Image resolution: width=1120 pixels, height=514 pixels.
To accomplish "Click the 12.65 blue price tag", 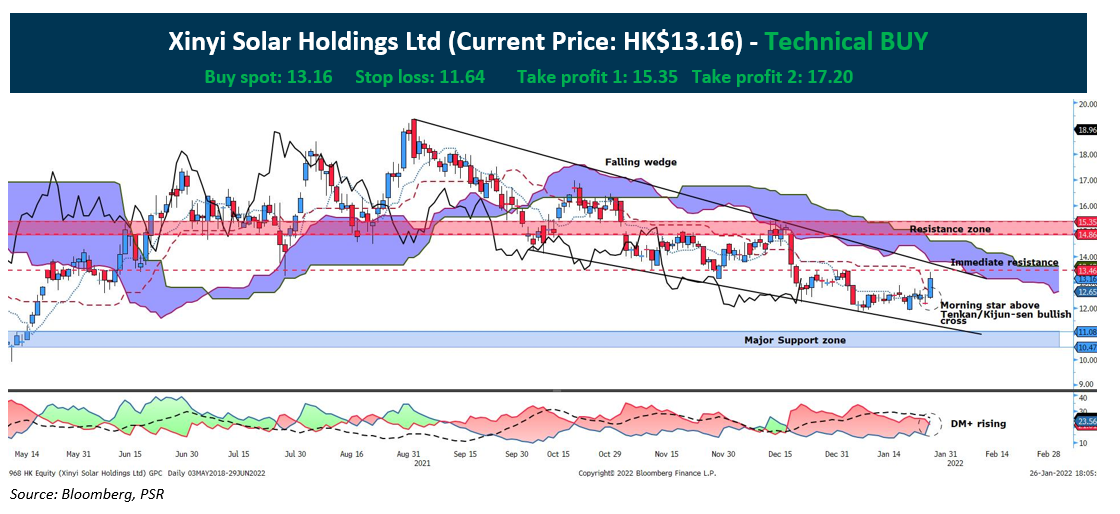I will click(x=1087, y=292).
